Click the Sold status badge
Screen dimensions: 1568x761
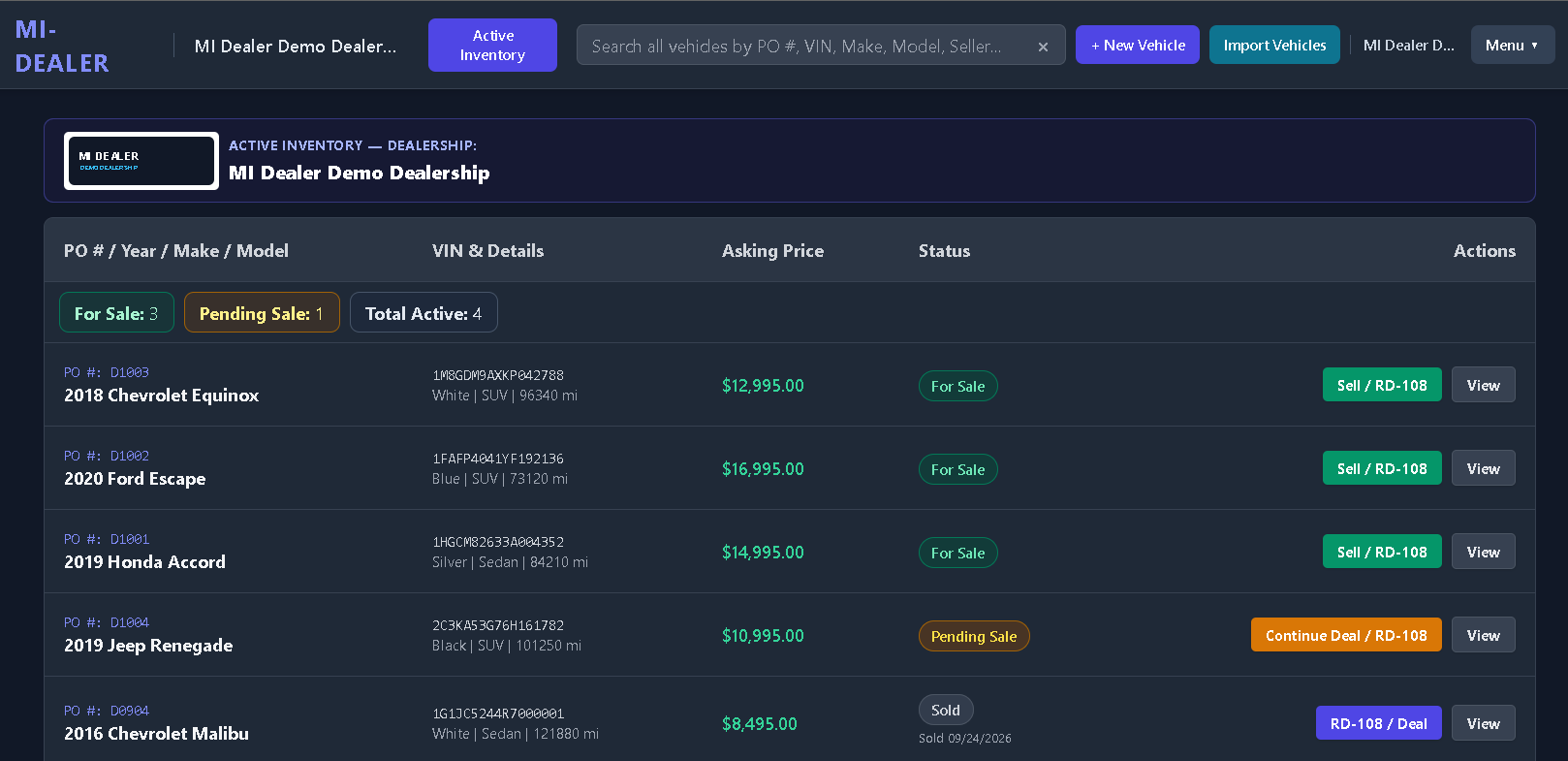pos(946,710)
